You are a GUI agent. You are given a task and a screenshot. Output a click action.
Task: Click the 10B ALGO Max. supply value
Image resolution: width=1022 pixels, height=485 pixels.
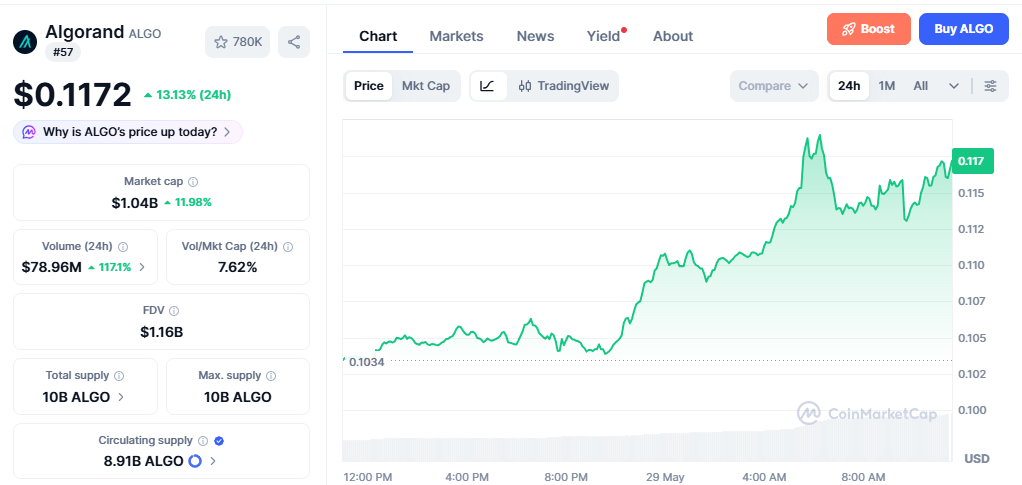[x=238, y=397]
